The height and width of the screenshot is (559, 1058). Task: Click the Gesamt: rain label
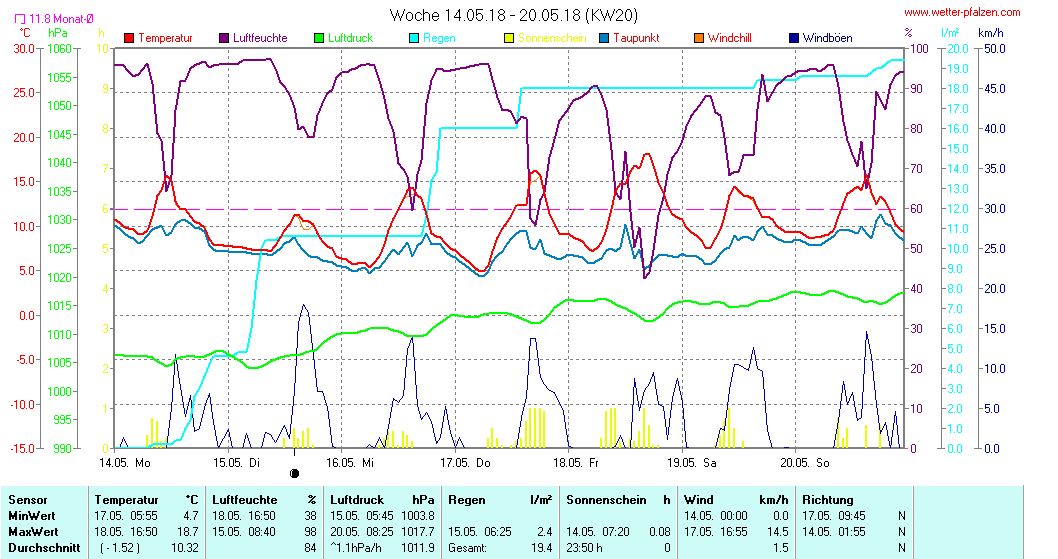coord(467,548)
